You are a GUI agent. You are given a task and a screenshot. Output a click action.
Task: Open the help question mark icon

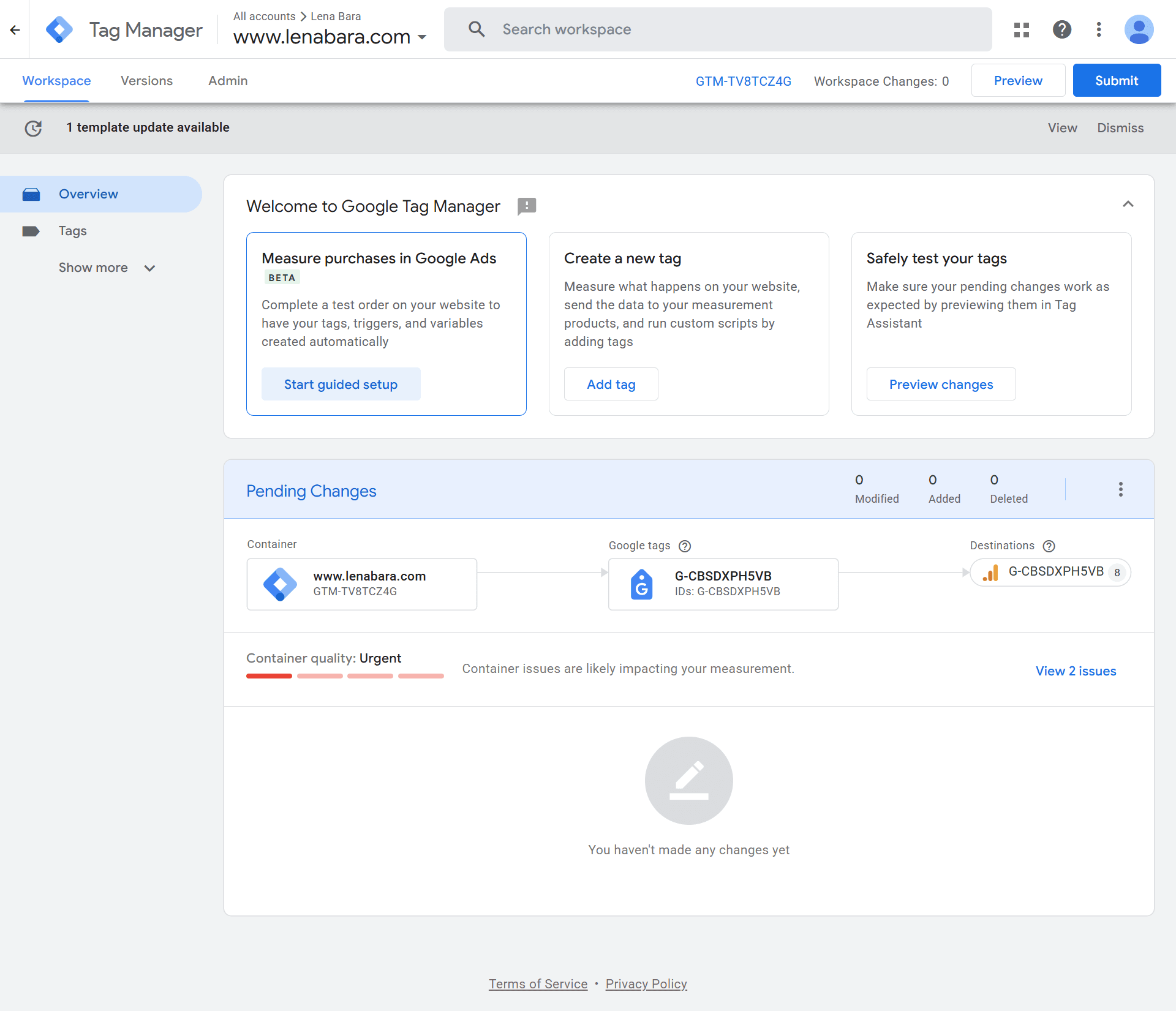pos(1062,29)
